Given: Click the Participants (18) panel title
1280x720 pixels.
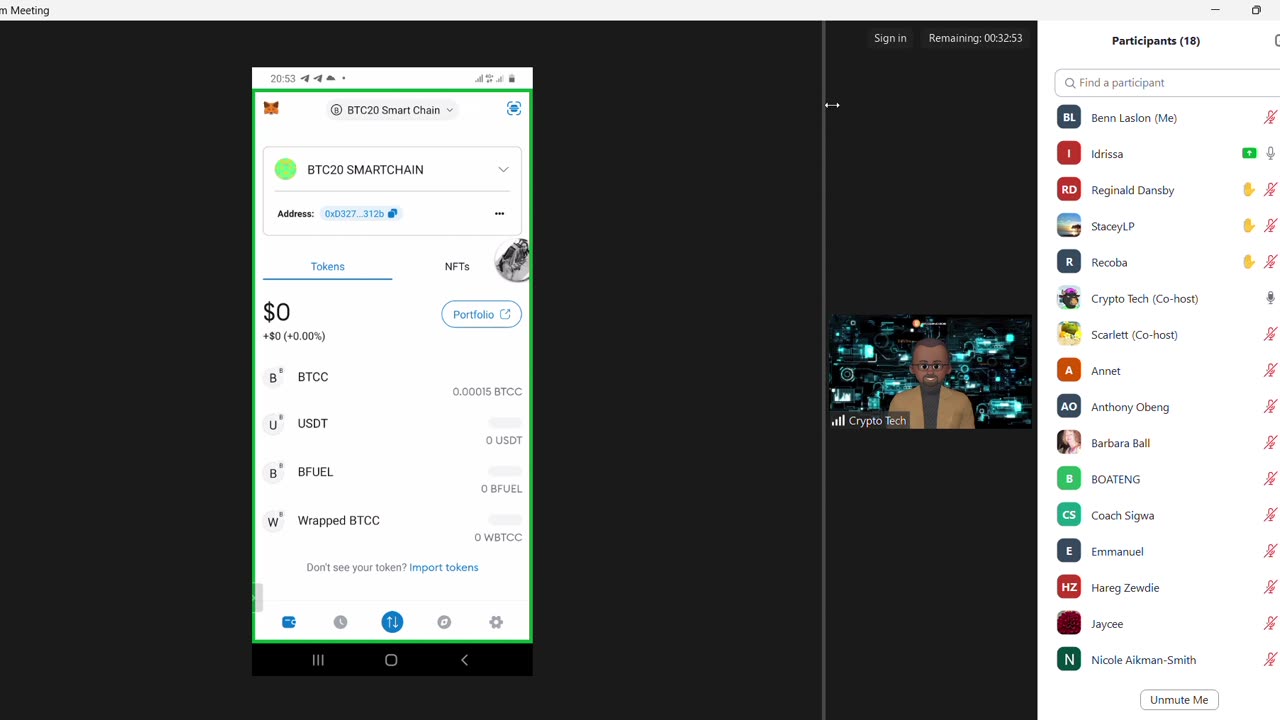Looking at the screenshot, I should 1156,41.
